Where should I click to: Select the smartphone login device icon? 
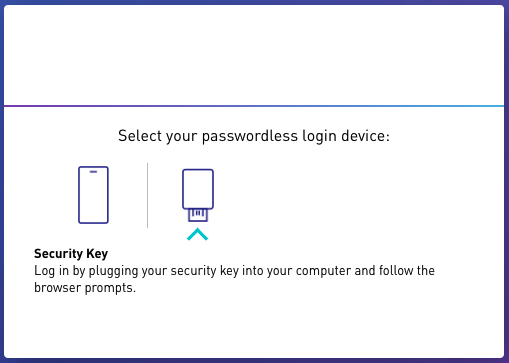[x=93, y=195]
